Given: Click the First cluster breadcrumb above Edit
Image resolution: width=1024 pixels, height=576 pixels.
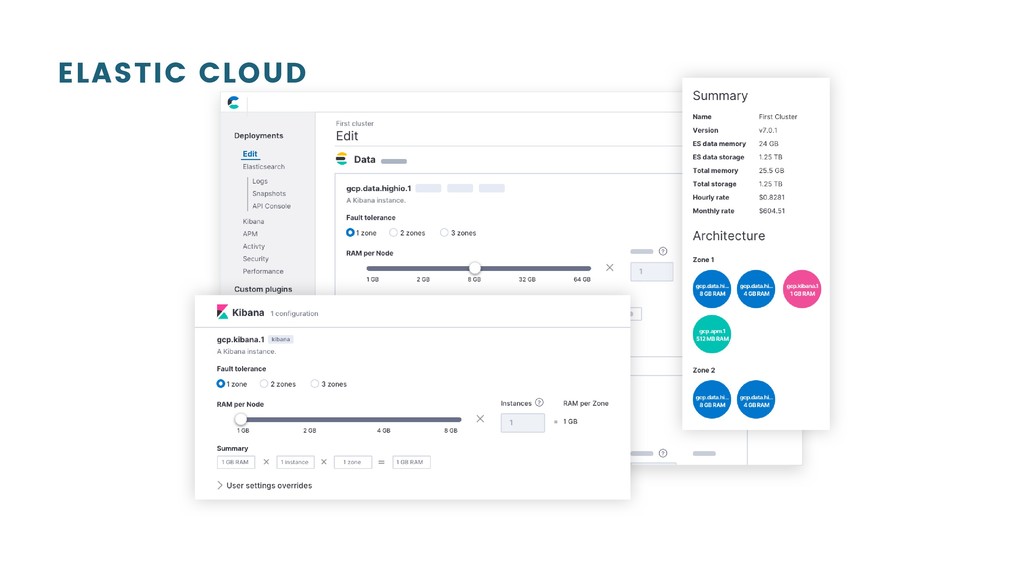Looking at the screenshot, I should (x=355, y=123).
